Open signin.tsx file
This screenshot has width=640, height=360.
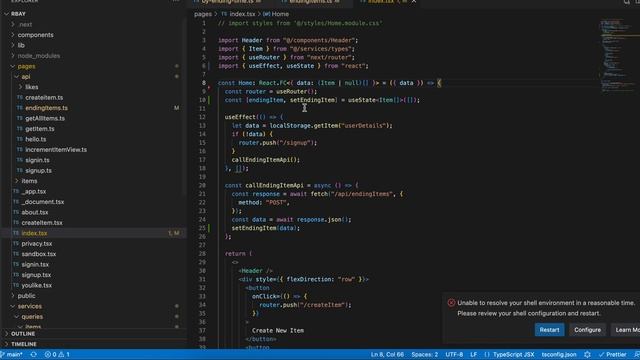[x=35, y=264]
